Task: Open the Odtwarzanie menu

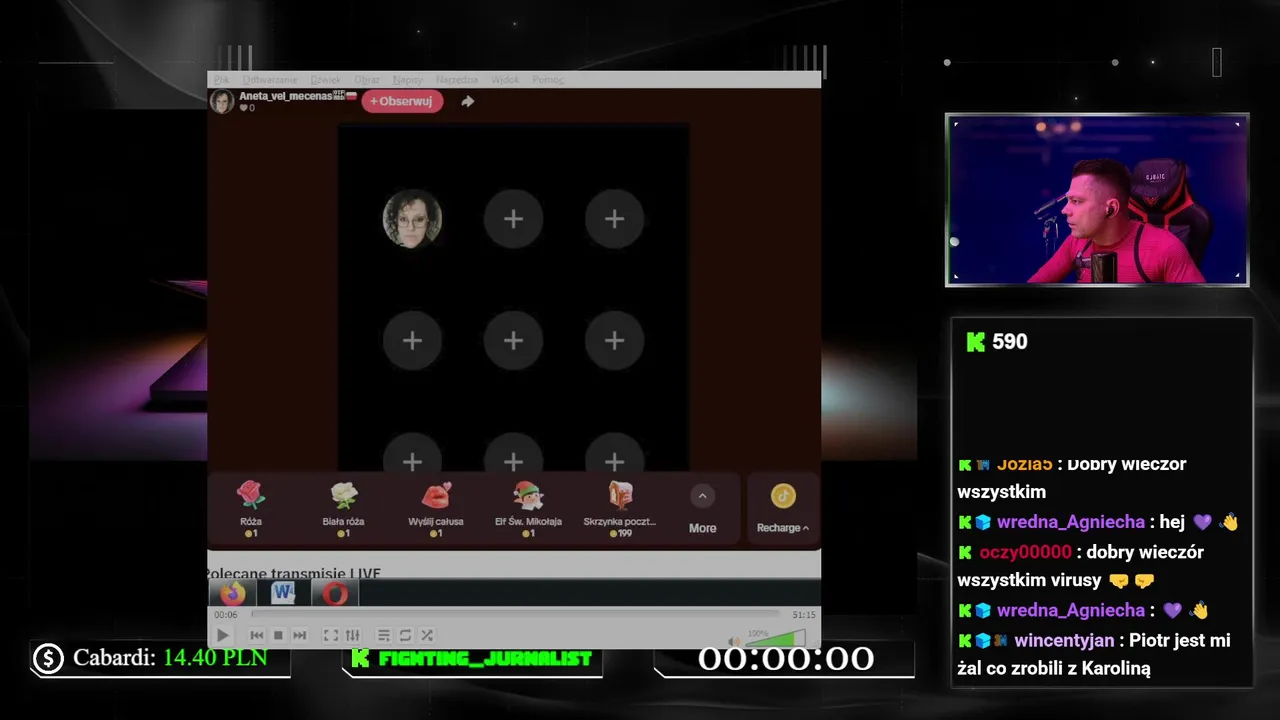Action: tap(269, 80)
